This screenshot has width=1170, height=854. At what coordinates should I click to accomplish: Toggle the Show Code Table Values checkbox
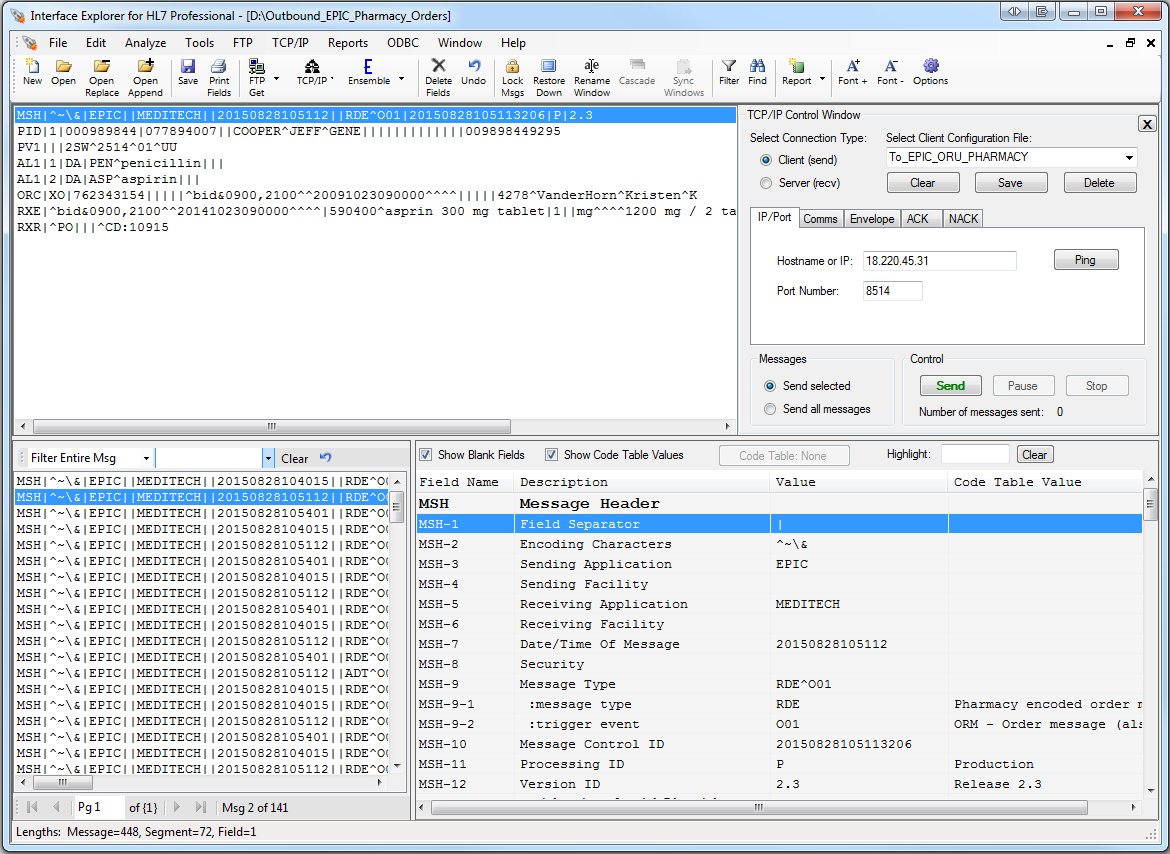551,455
